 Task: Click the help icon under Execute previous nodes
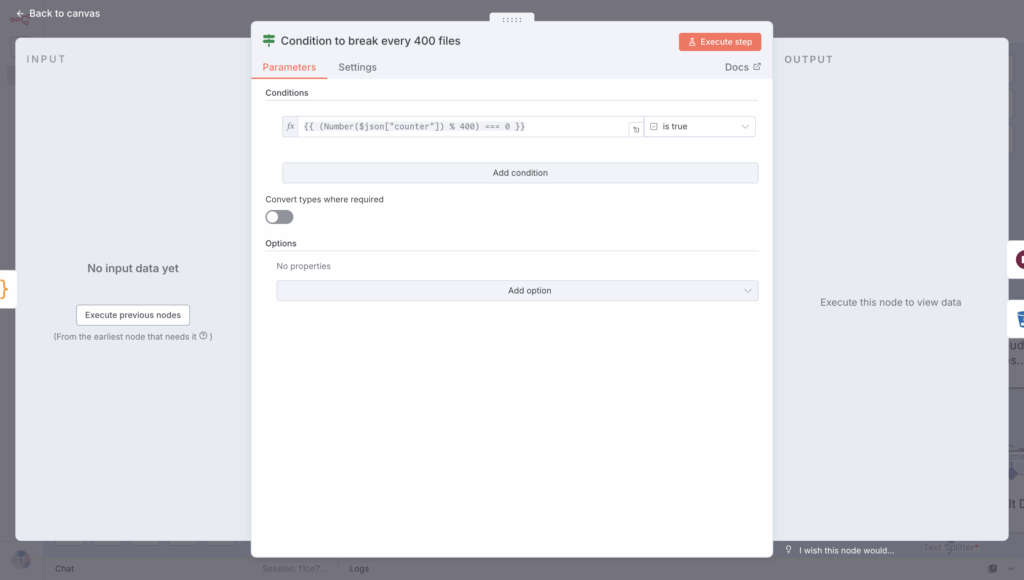tap(203, 337)
